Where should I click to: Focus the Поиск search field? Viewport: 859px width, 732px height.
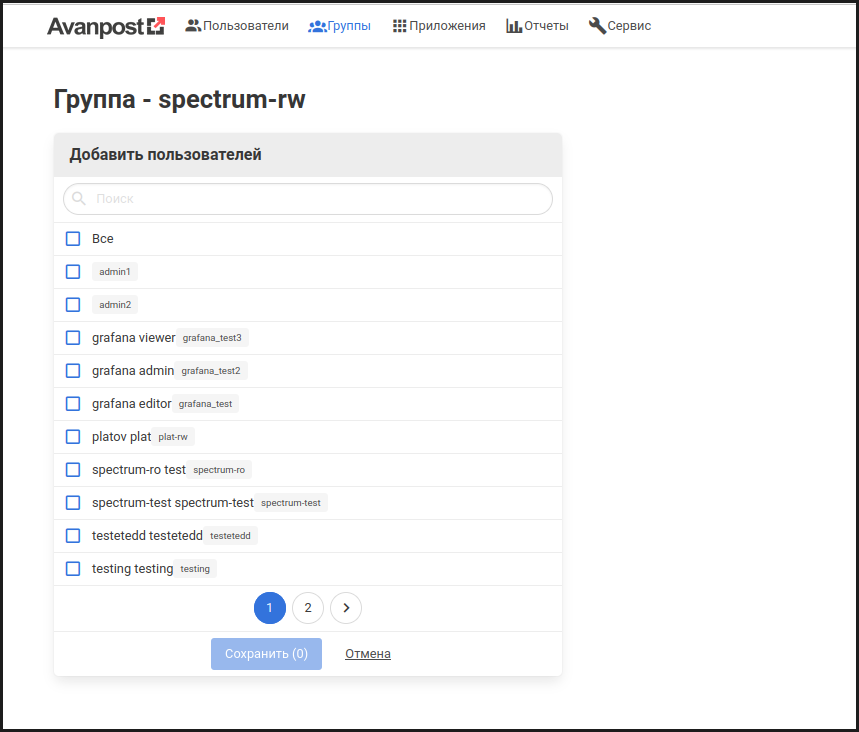[x=320, y=199]
